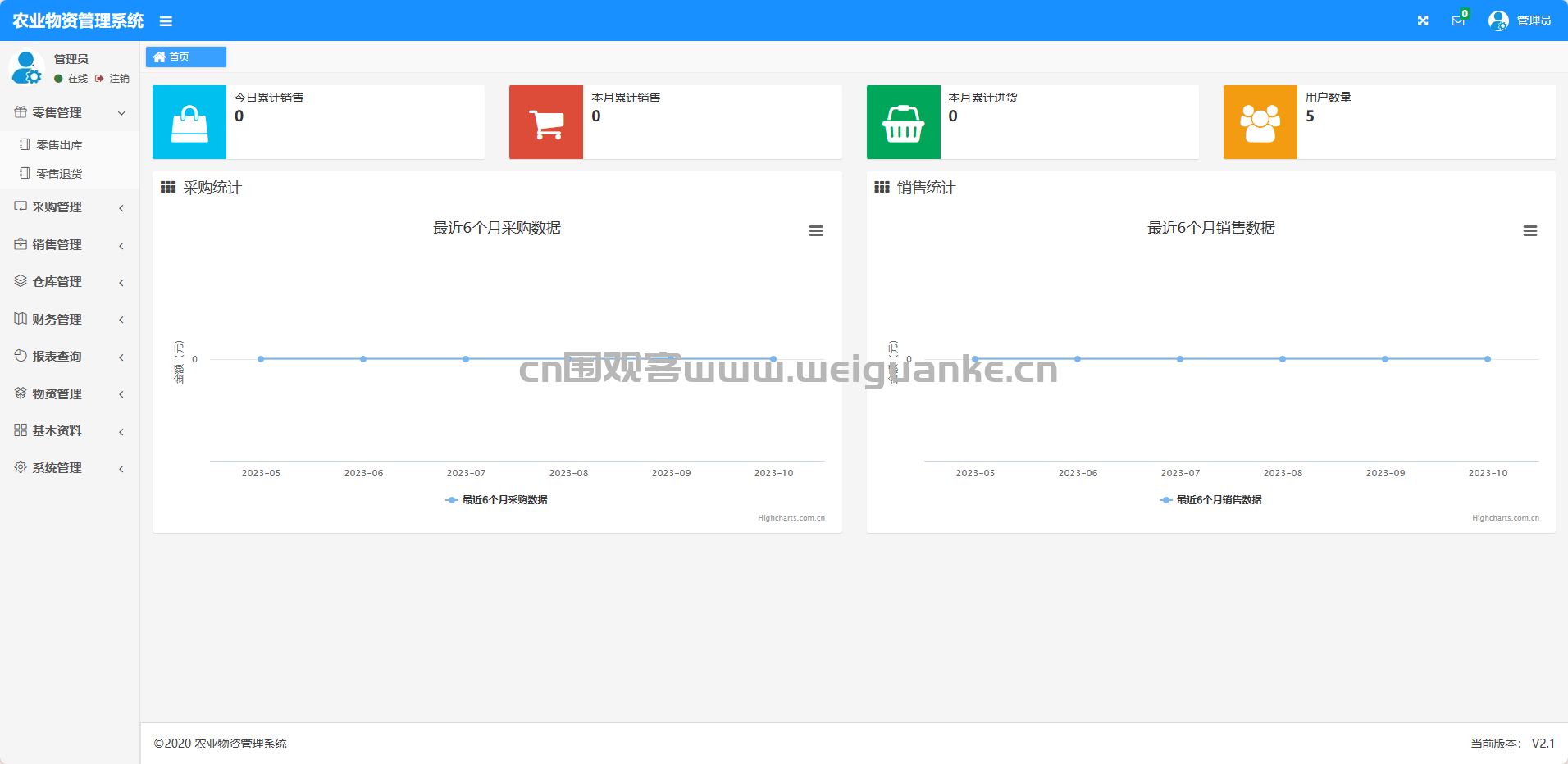Click the 最近6个月采购数据 chart title
1568x764 pixels.
[x=497, y=228]
